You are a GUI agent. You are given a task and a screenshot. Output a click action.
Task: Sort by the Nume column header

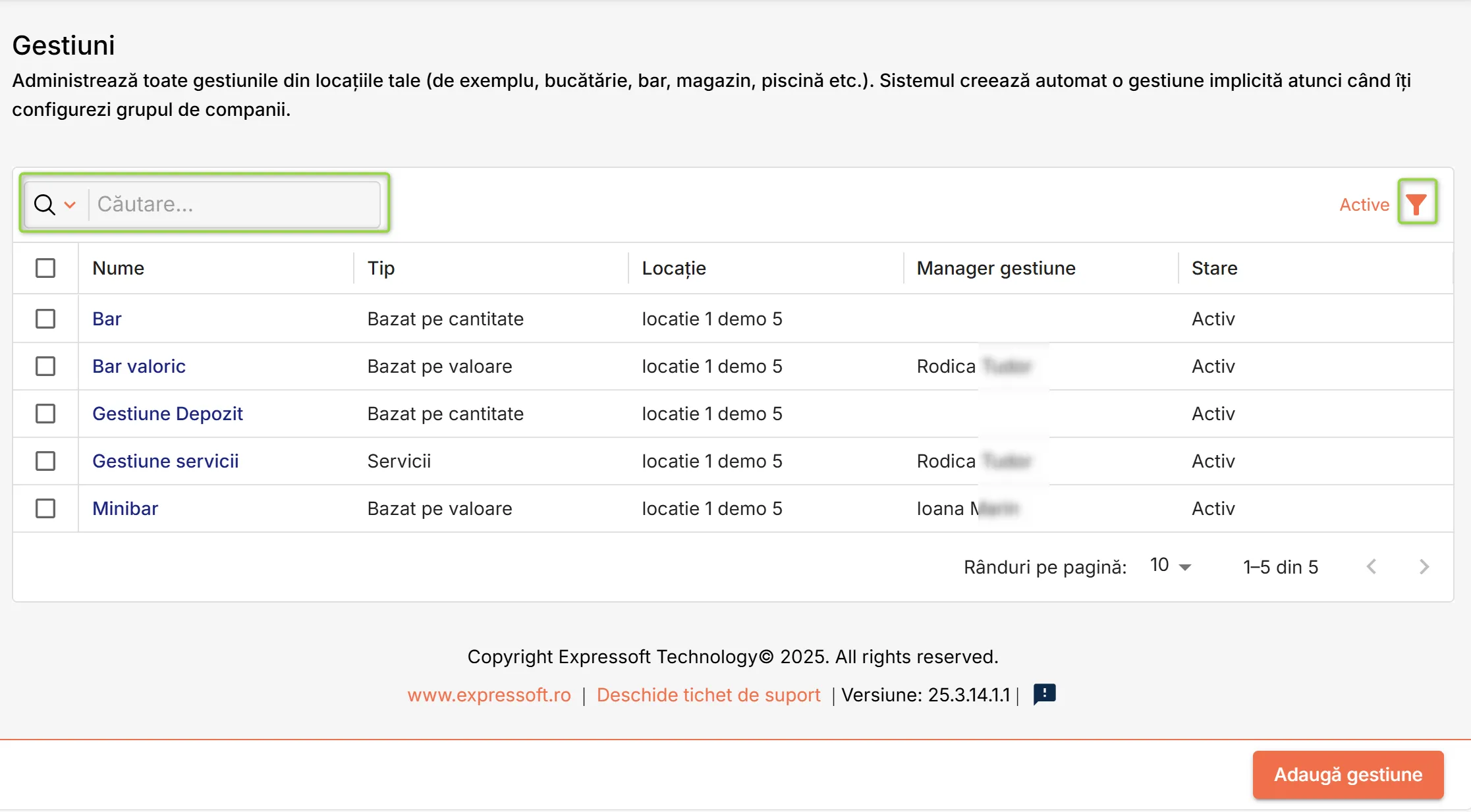(118, 268)
